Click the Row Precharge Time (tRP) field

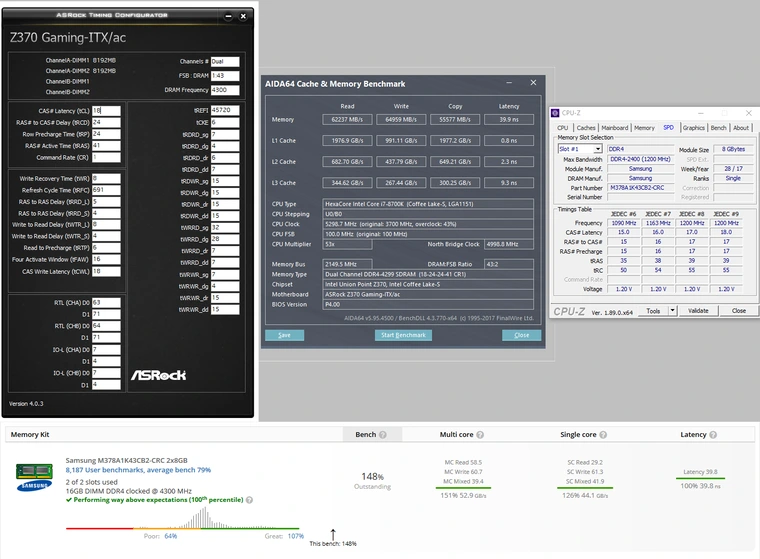(106, 134)
